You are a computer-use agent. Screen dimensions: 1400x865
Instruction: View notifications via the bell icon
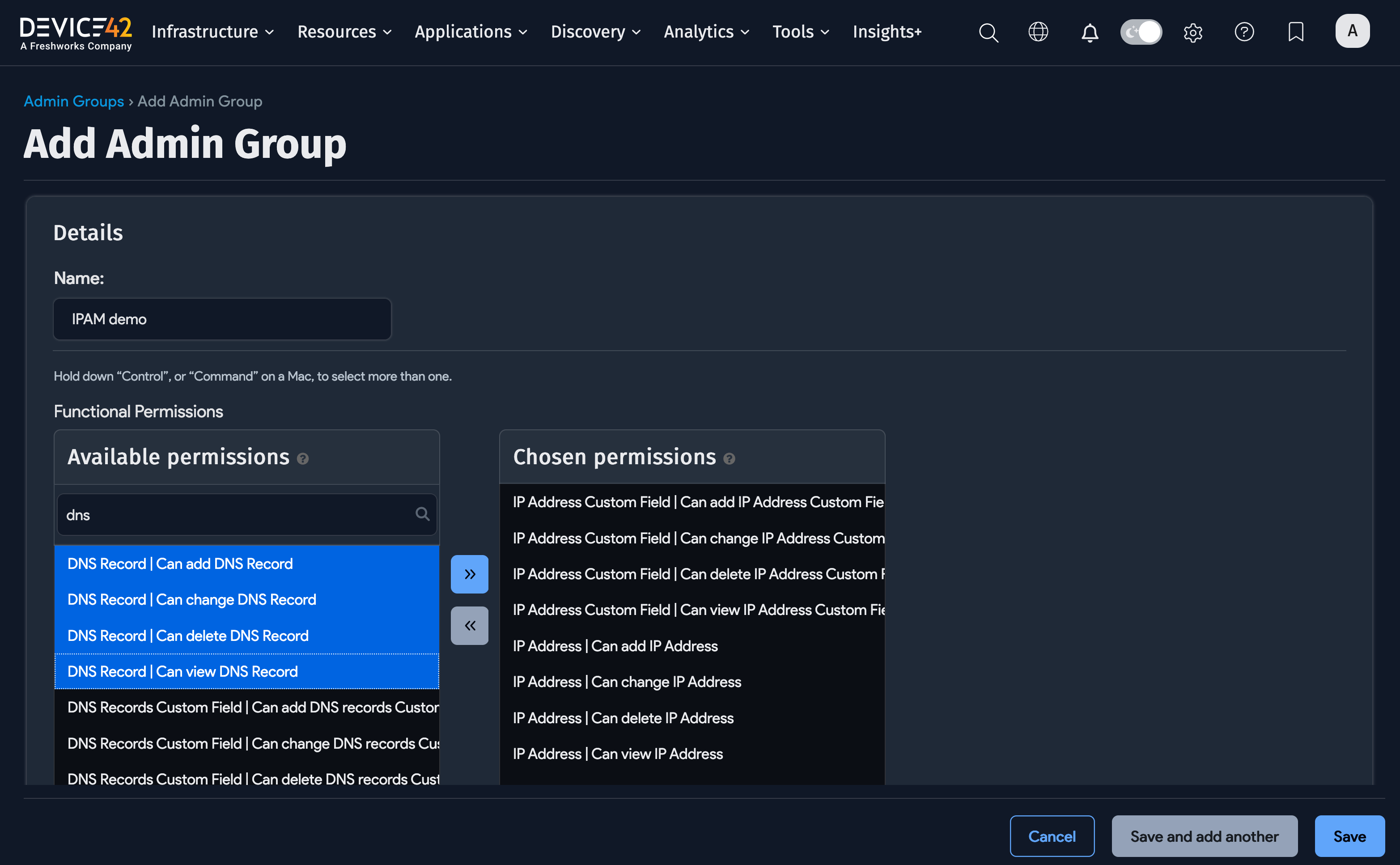point(1089,33)
